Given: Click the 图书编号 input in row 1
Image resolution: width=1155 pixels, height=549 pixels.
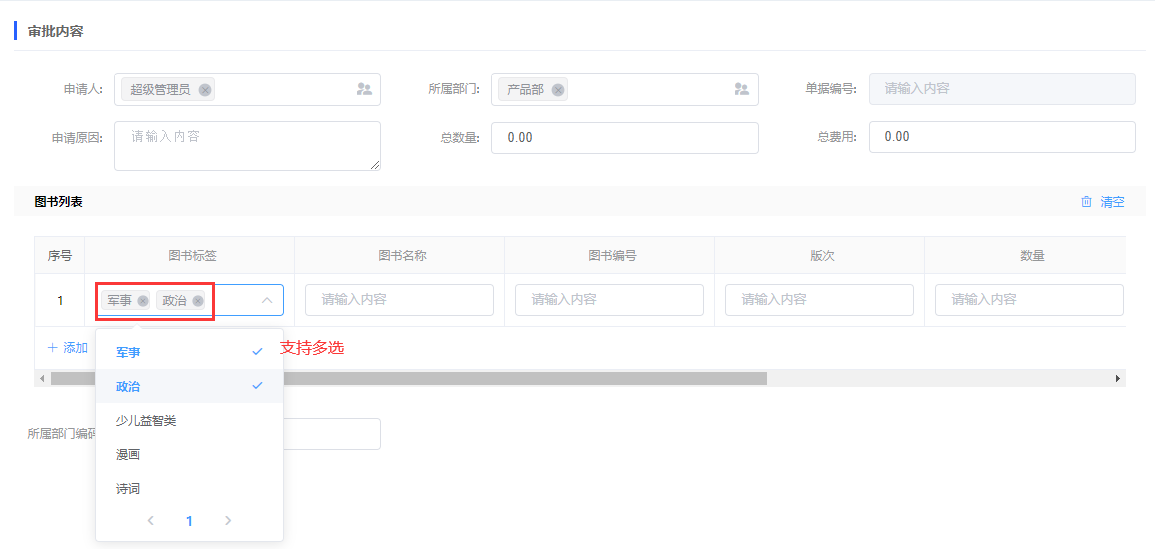Looking at the screenshot, I should (609, 300).
